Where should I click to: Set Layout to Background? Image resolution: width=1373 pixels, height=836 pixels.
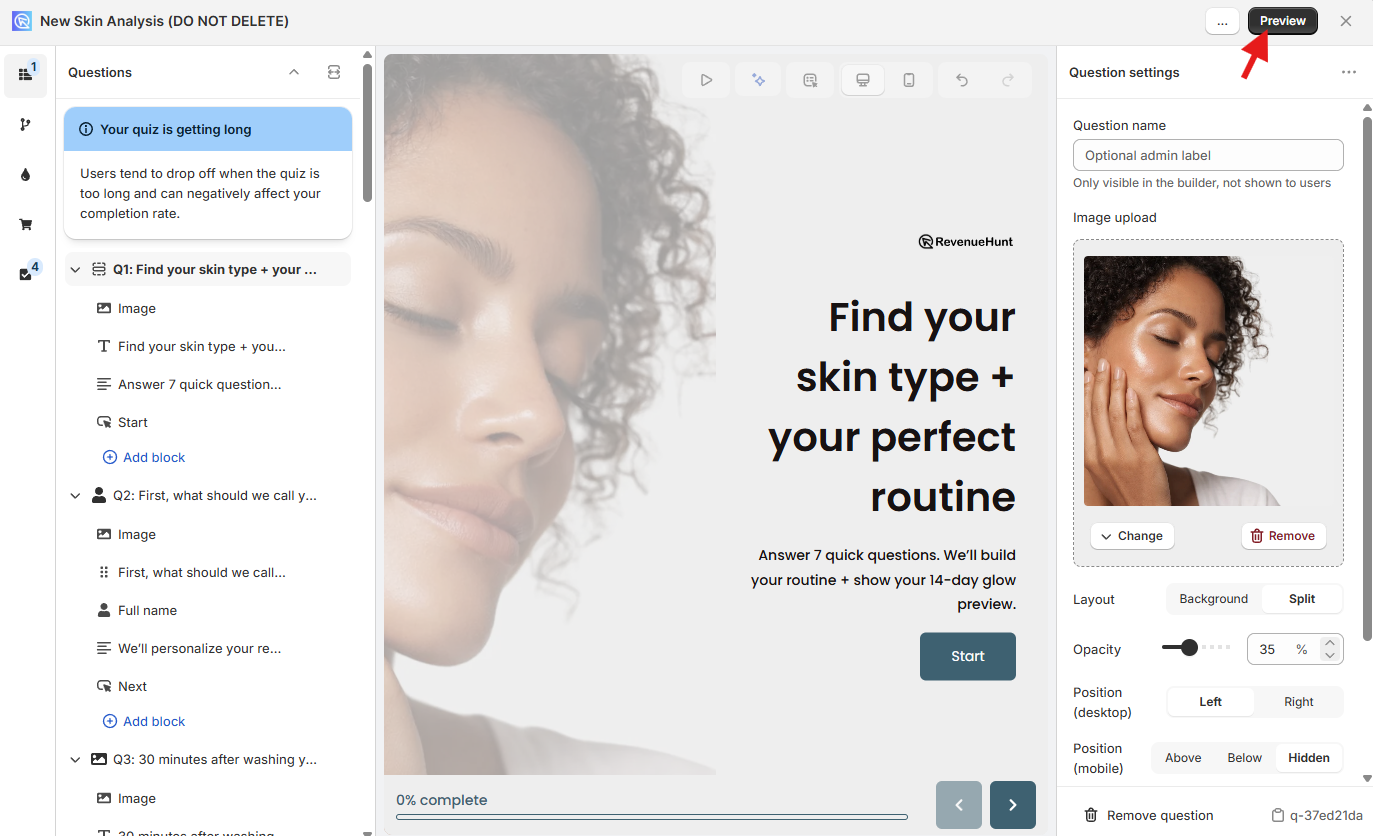click(x=1213, y=599)
